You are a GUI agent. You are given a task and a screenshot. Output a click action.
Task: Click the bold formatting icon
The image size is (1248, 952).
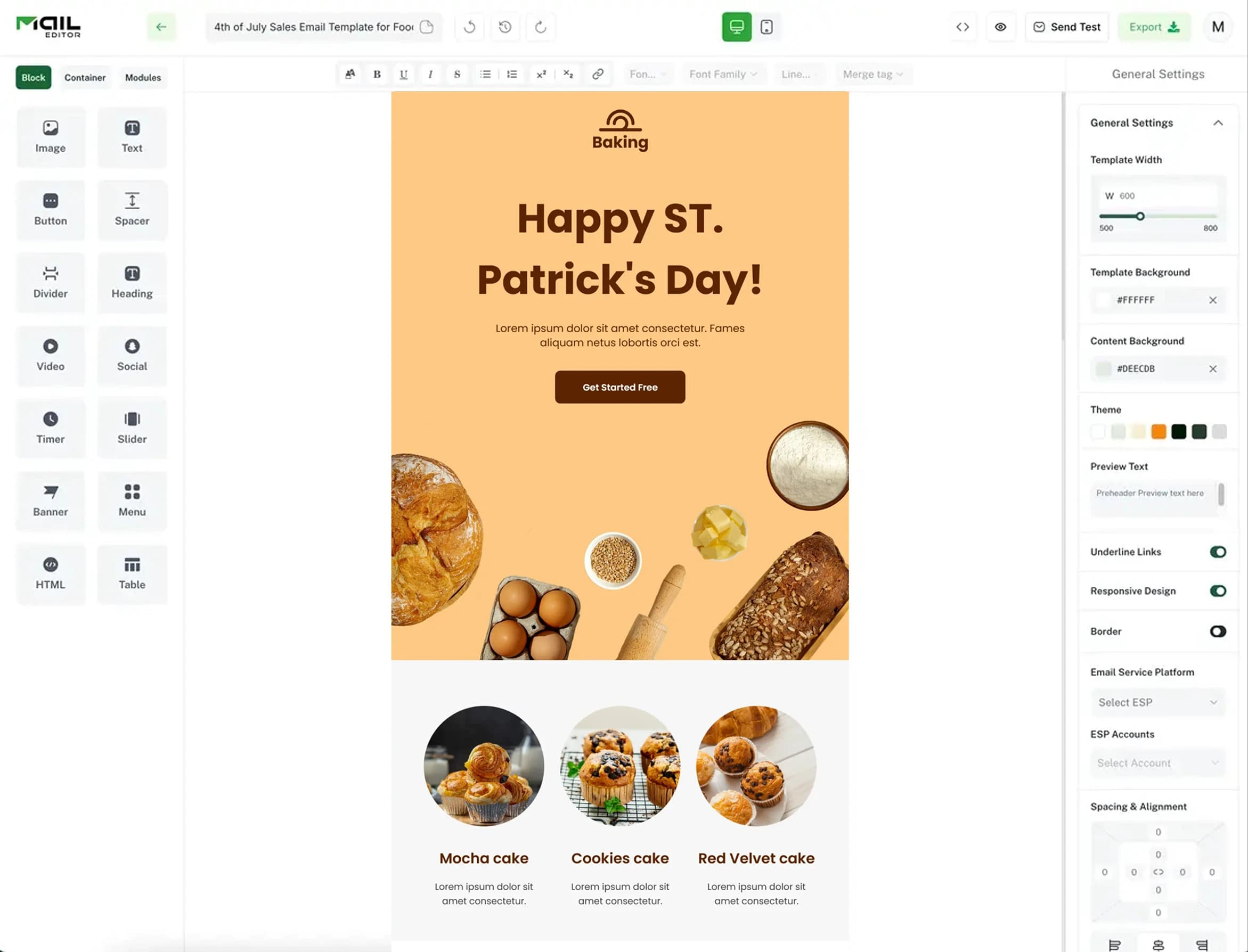tap(377, 74)
